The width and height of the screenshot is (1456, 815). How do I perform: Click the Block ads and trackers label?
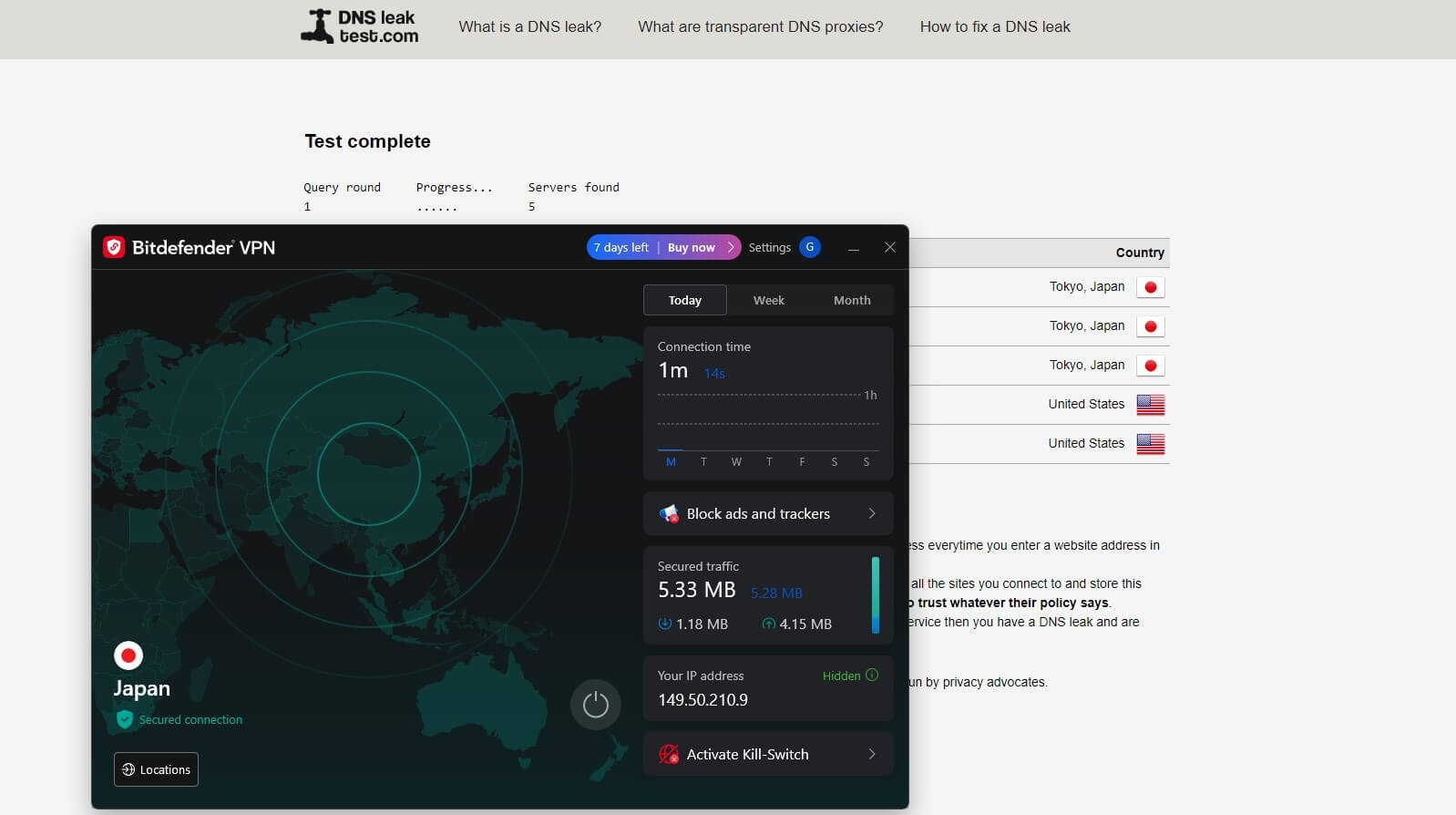point(758,513)
